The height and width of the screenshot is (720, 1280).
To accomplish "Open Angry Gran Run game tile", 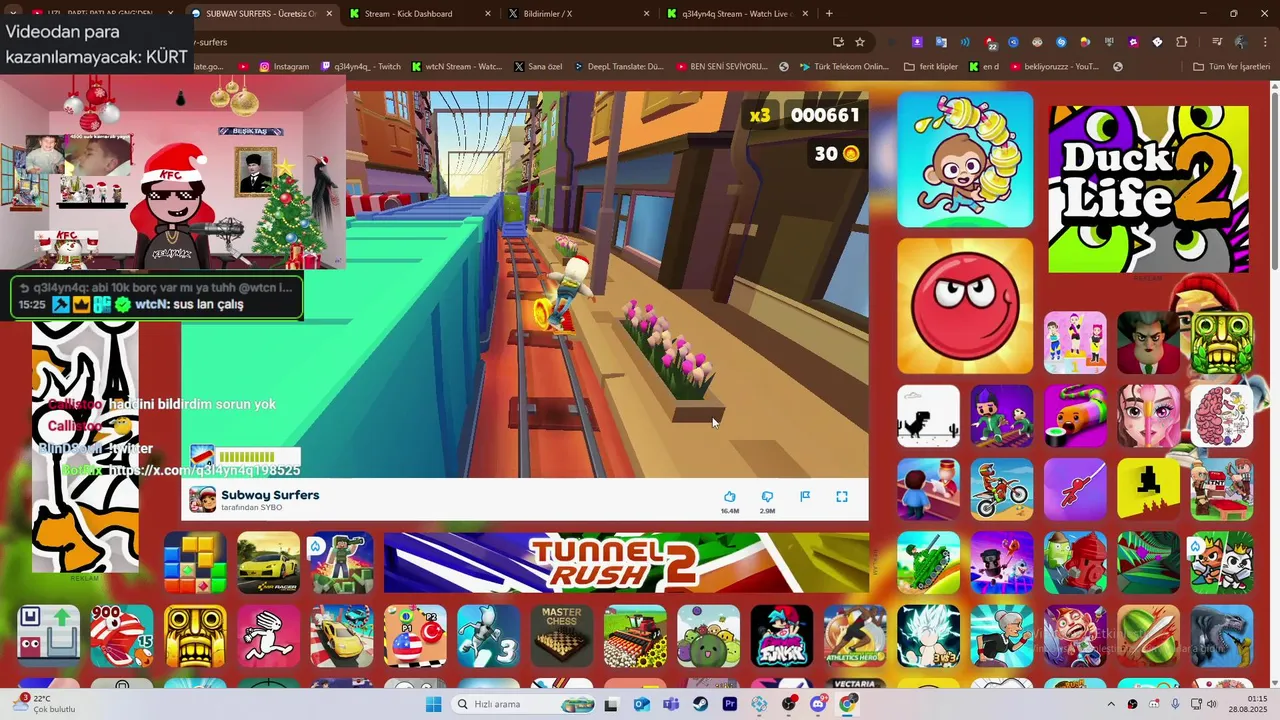I will click(x=1002, y=636).
